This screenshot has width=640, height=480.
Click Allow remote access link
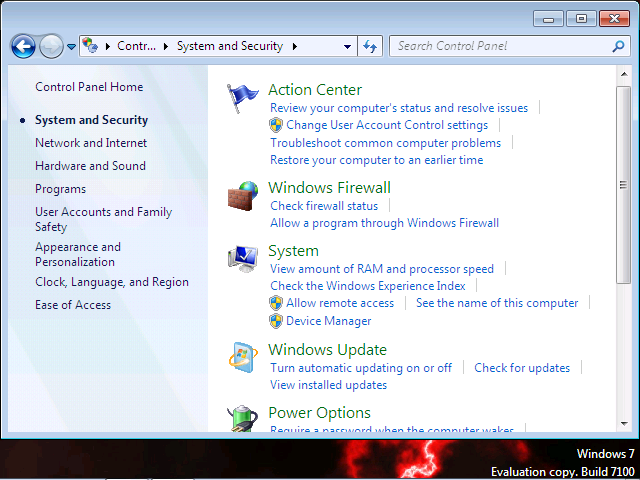click(x=340, y=303)
